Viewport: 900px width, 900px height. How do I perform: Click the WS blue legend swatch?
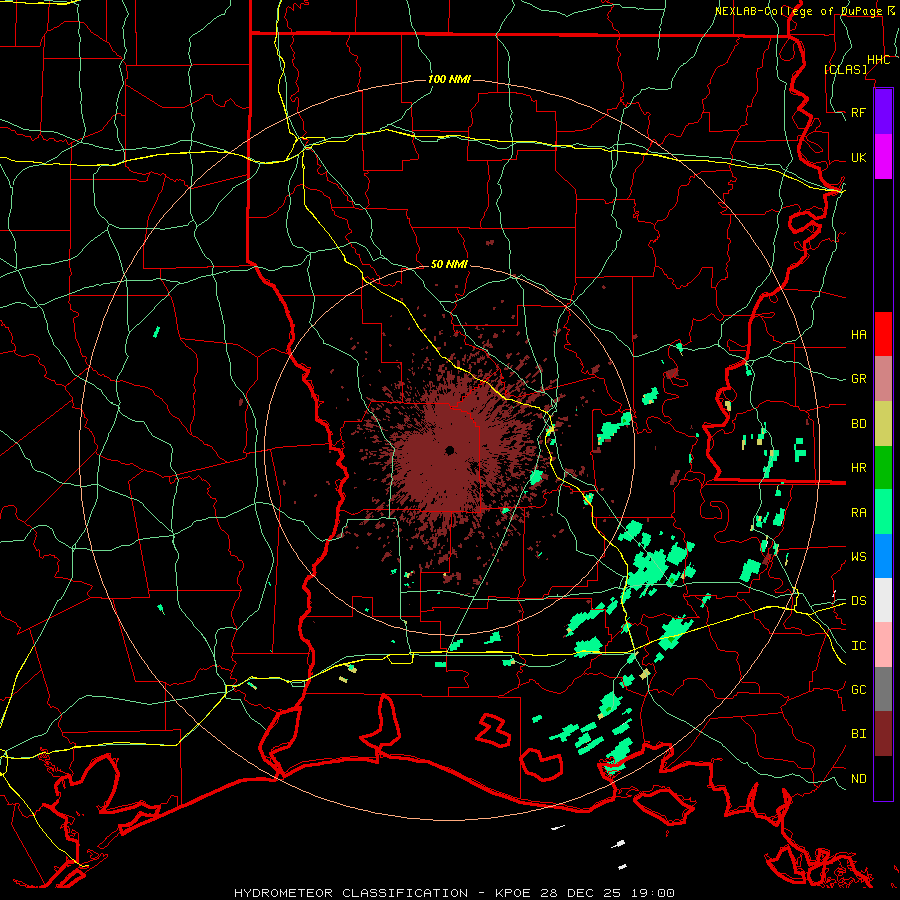(x=883, y=556)
